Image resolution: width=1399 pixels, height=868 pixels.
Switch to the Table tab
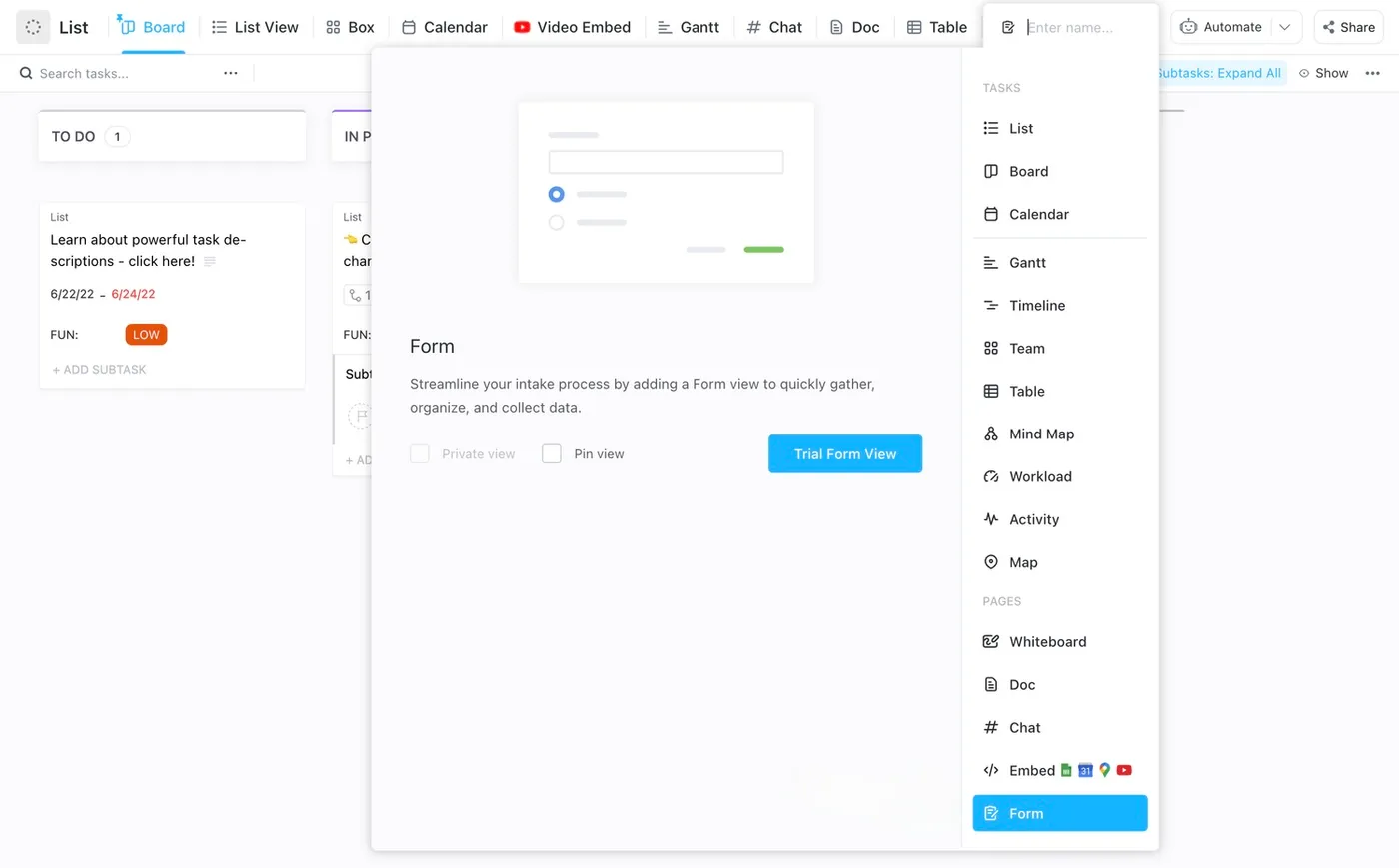pyautogui.click(x=937, y=27)
